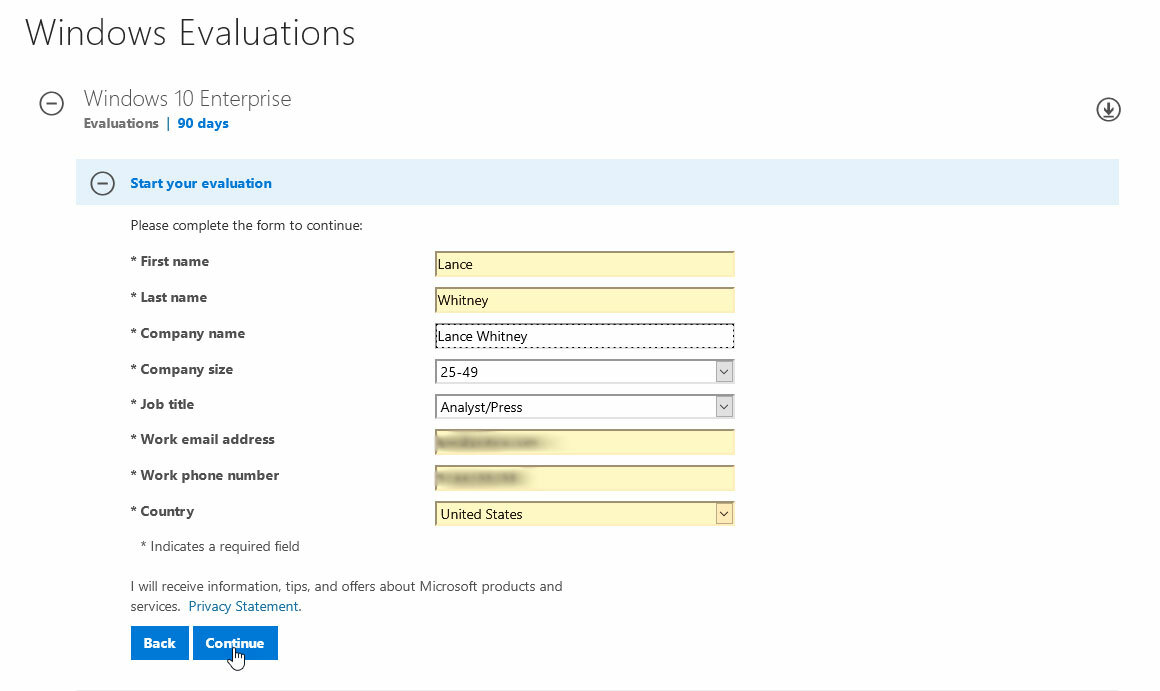This screenshot has height=691, width=1160.
Task: Open the Company size dropdown
Action: pos(584,371)
